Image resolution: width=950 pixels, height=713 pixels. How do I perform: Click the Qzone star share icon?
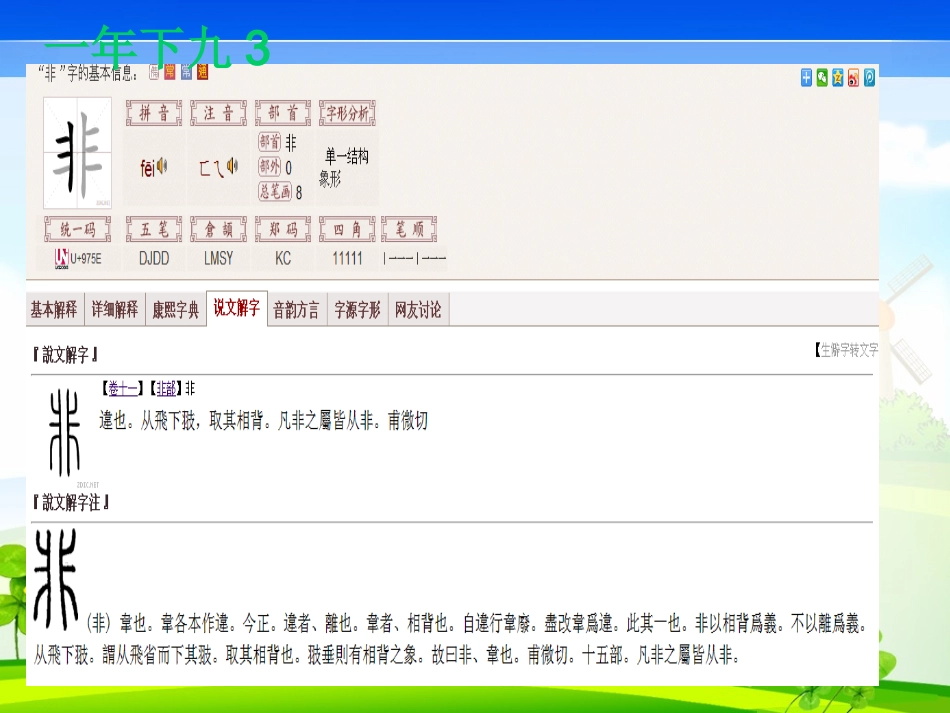click(x=837, y=78)
